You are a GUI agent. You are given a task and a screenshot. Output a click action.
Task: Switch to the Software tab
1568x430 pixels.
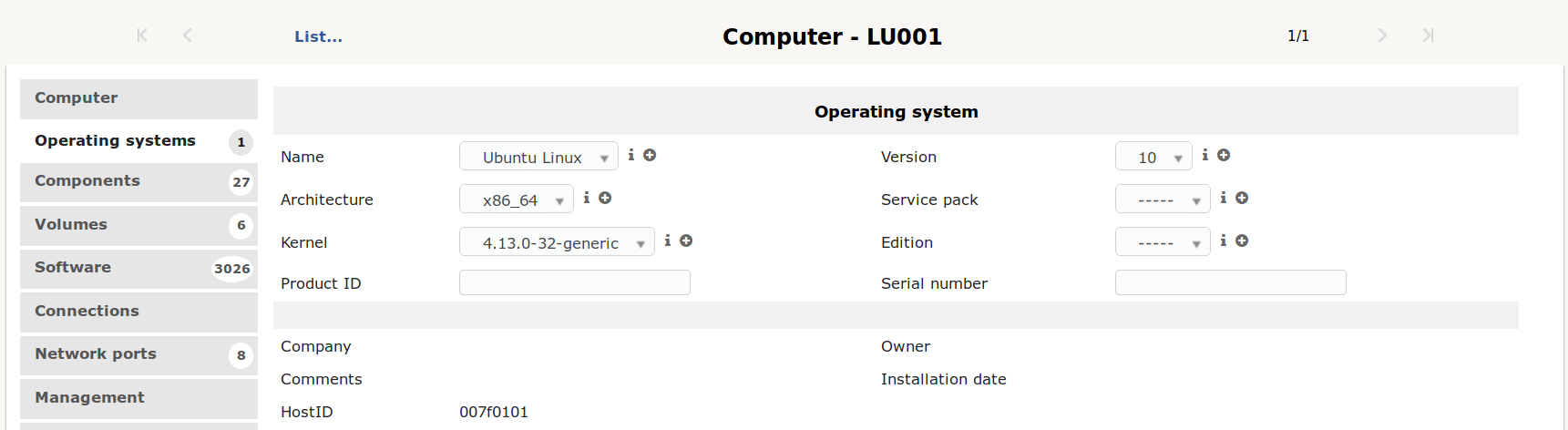[138, 268]
